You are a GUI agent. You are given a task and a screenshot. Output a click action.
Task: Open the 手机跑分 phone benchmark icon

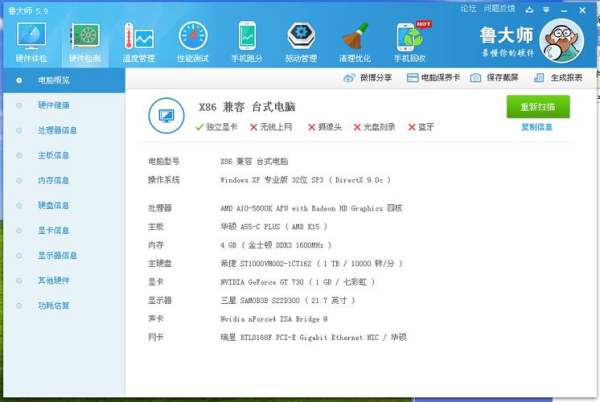(x=247, y=42)
